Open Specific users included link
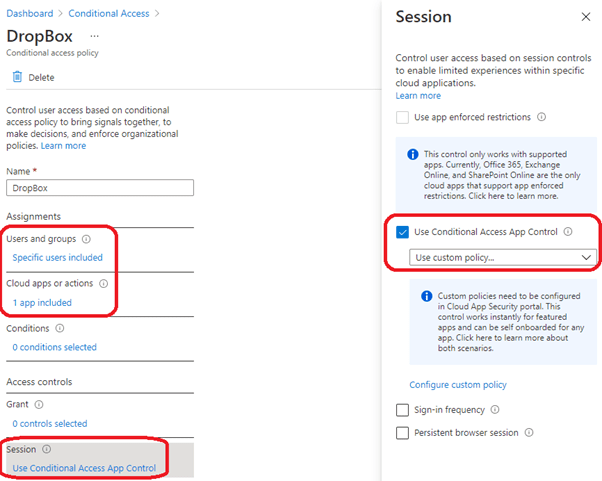The height and width of the screenshot is (481, 602). tap(57, 257)
